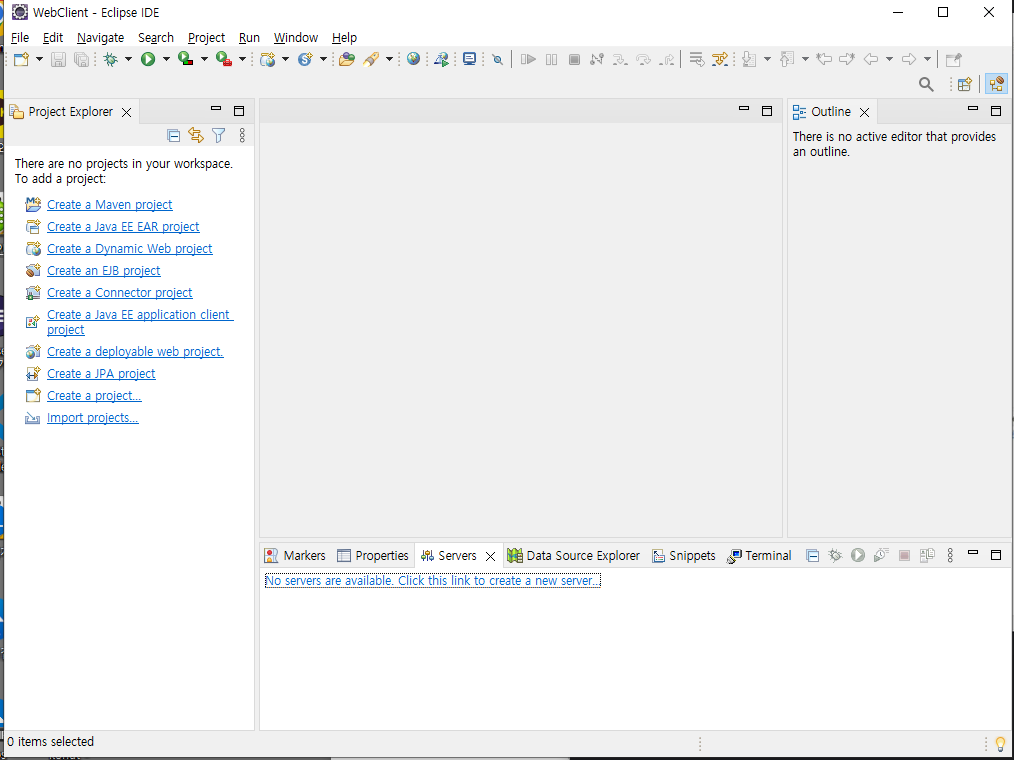
Task: Click the Open a Terminal monitor icon
Action: 469,60
